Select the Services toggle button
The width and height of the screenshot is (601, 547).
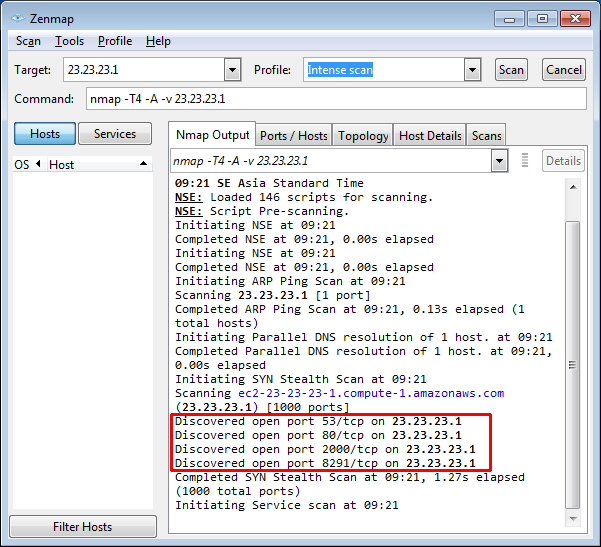pos(115,134)
